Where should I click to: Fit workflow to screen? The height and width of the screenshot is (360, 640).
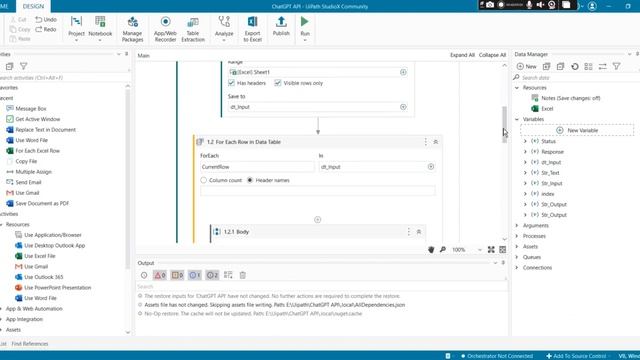pos(491,249)
